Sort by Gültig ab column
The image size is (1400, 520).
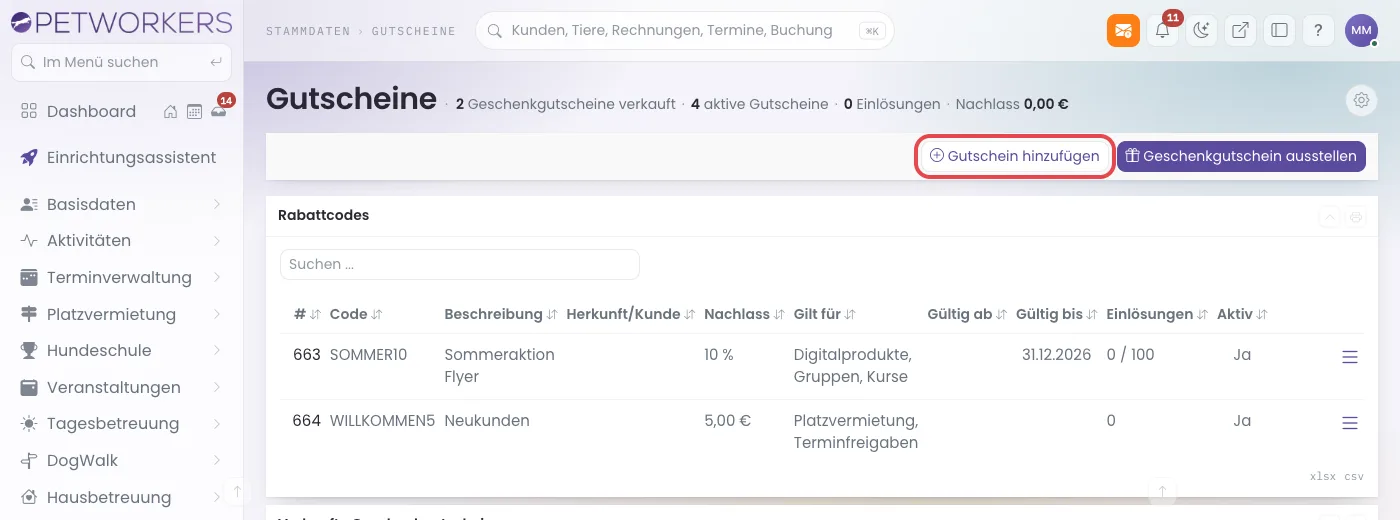tap(967, 314)
